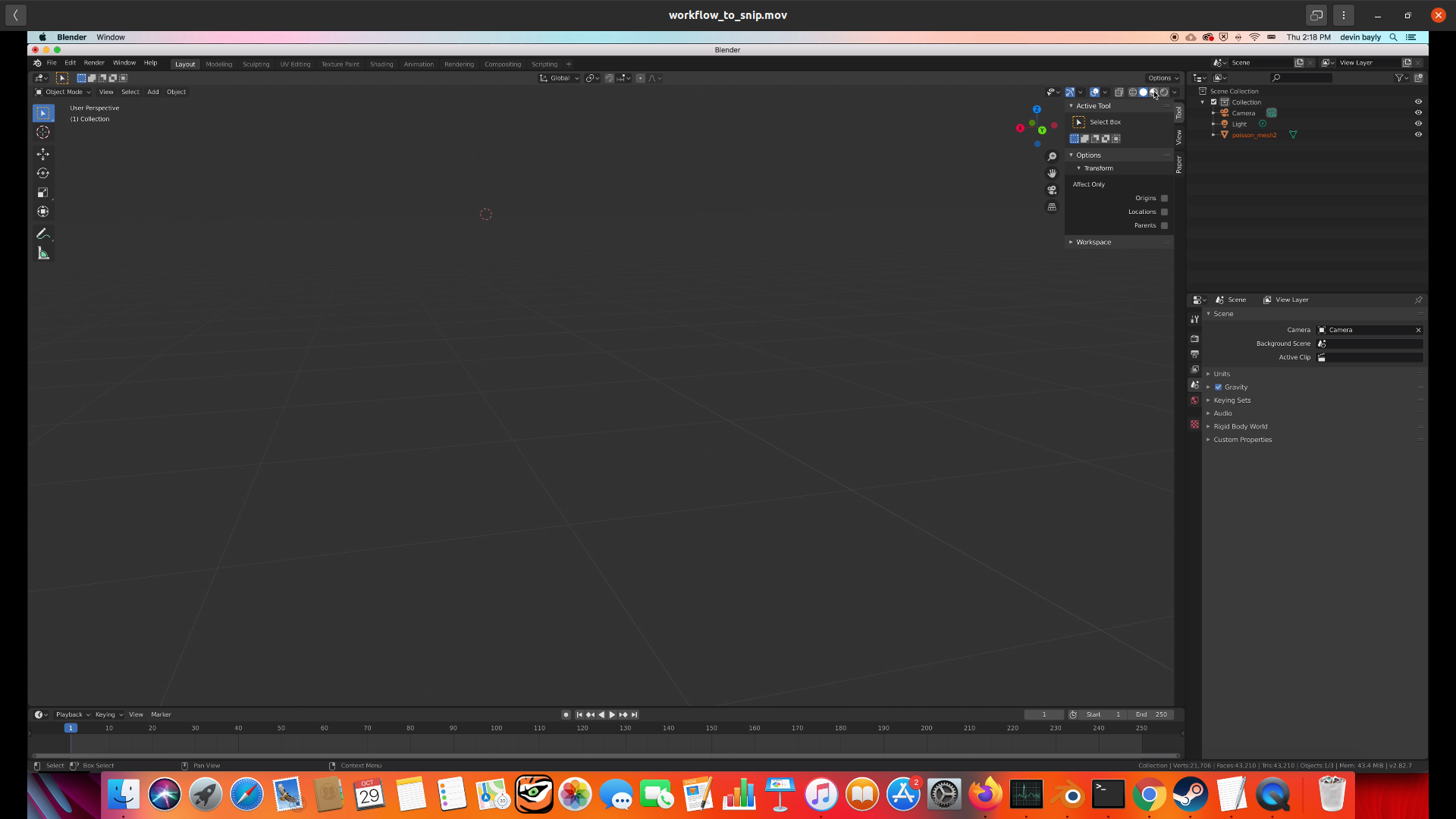Screen dimensions: 1456x819
Task: Open Terminal from the macOS Dock
Action: (1108, 794)
